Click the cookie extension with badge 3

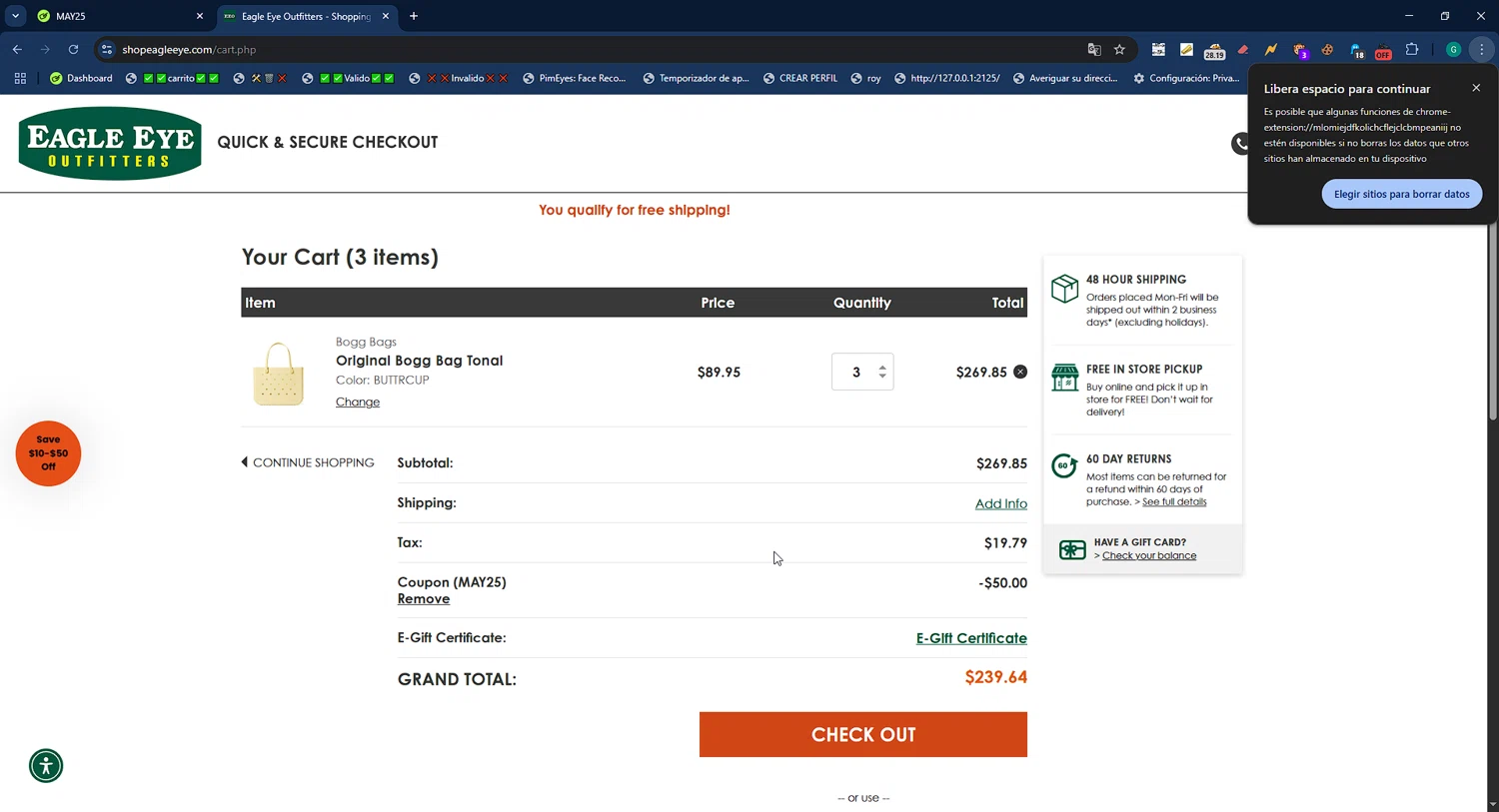1299,50
